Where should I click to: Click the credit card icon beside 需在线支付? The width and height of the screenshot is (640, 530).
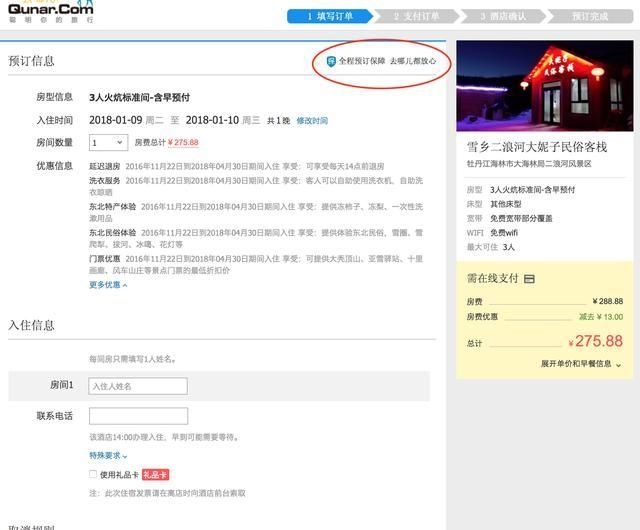(529, 279)
